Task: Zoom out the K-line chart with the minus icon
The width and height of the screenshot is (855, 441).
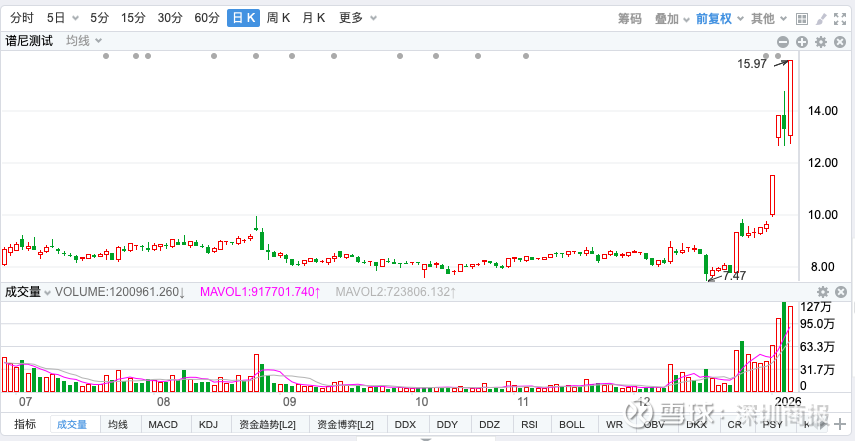Action: (783, 42)
